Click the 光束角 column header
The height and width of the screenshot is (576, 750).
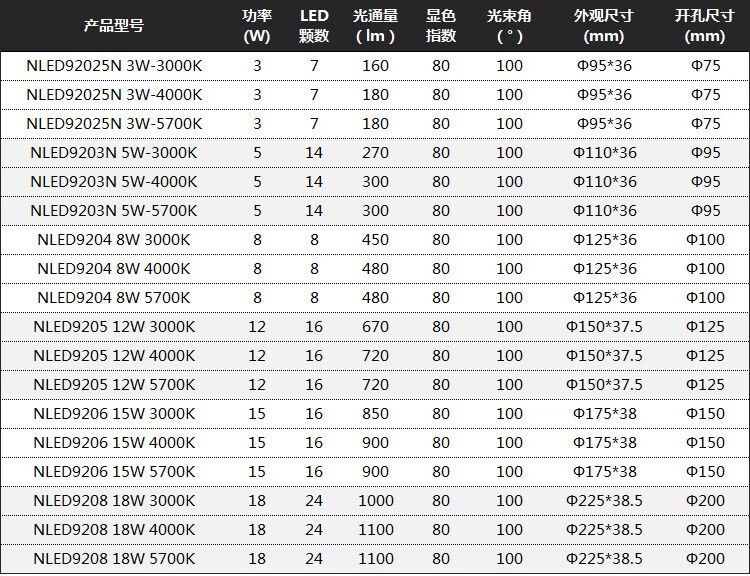tap(509, 26)
